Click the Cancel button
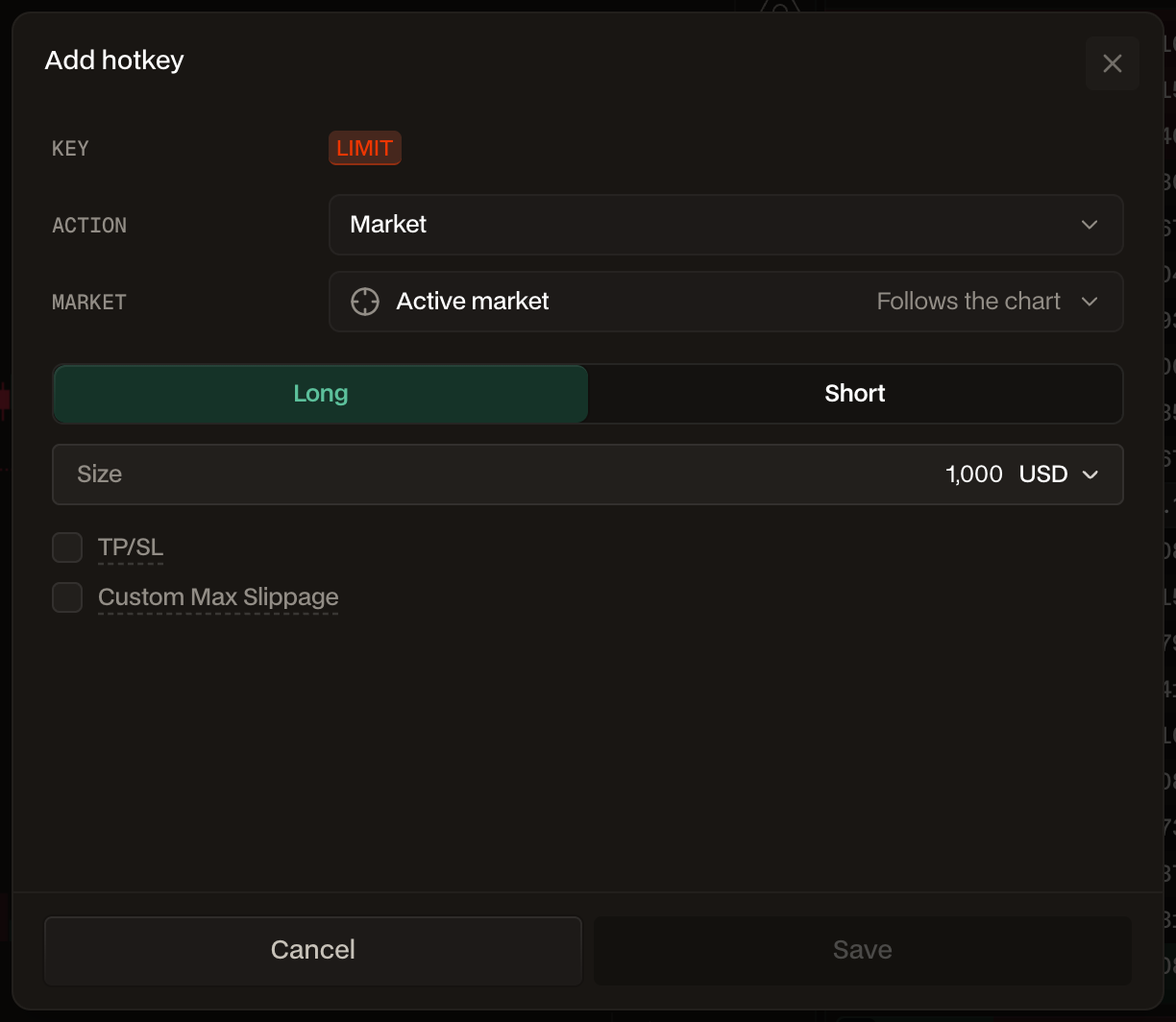This screenshot has width=1176, height=1022. coord(313,950)
